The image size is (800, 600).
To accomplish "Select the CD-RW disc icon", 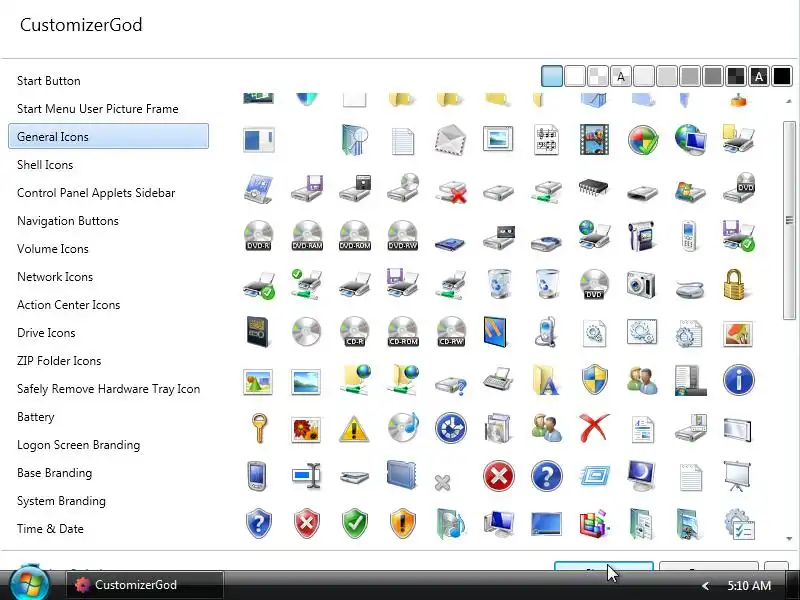I will click(x=451, y=332).
